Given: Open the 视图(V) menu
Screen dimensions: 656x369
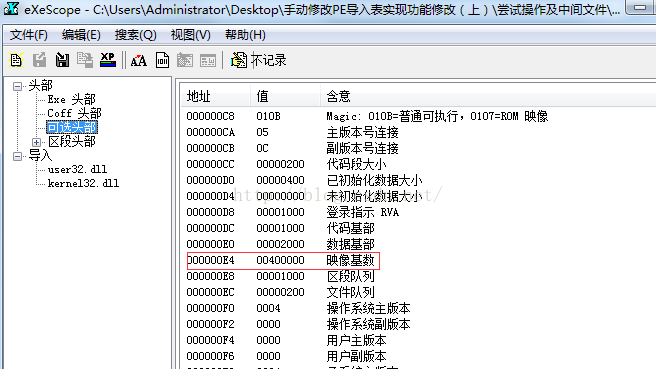Looking at the screenshot, I should pos(191,35).
